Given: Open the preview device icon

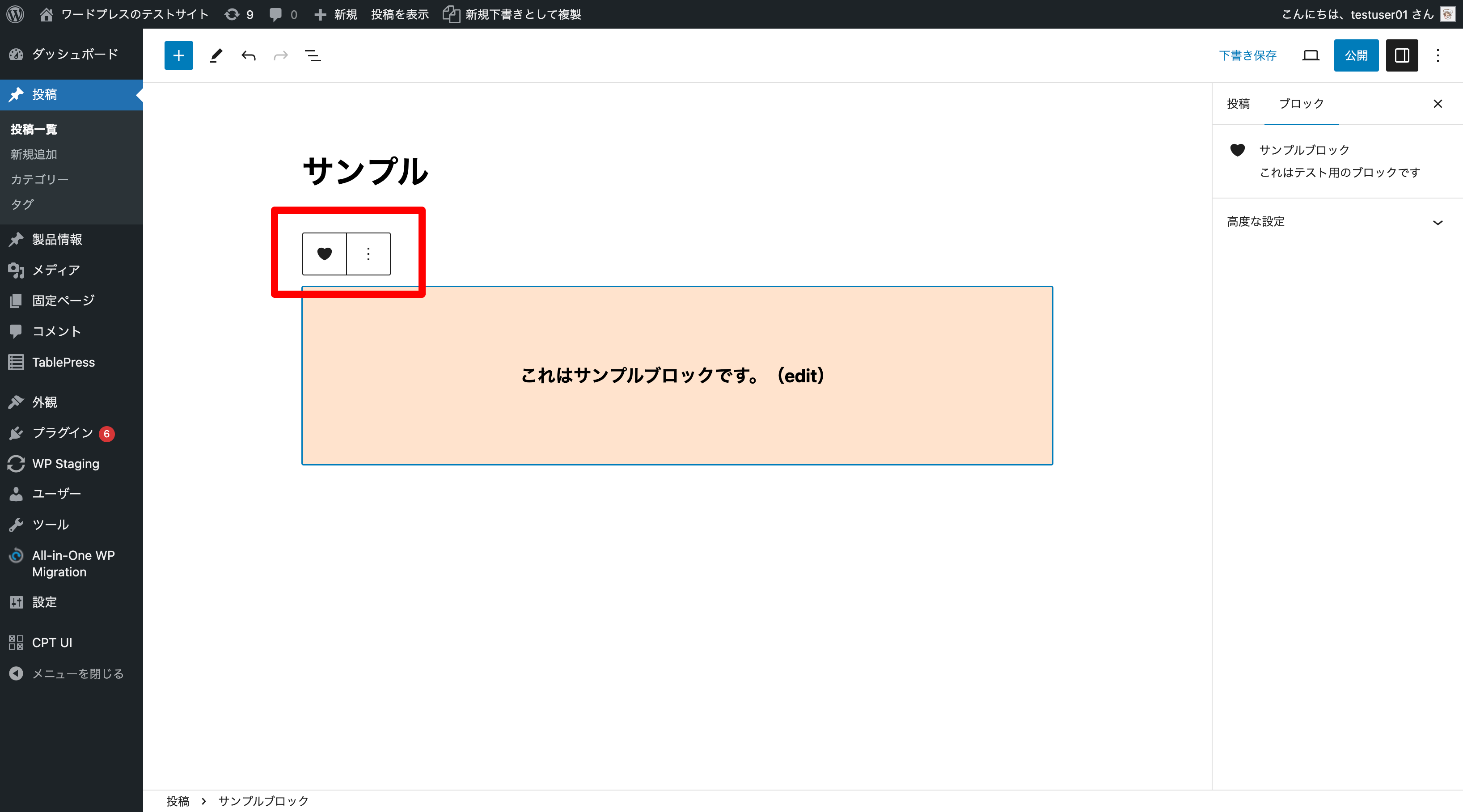Looking at the screenshot, I should [1311, 55].
